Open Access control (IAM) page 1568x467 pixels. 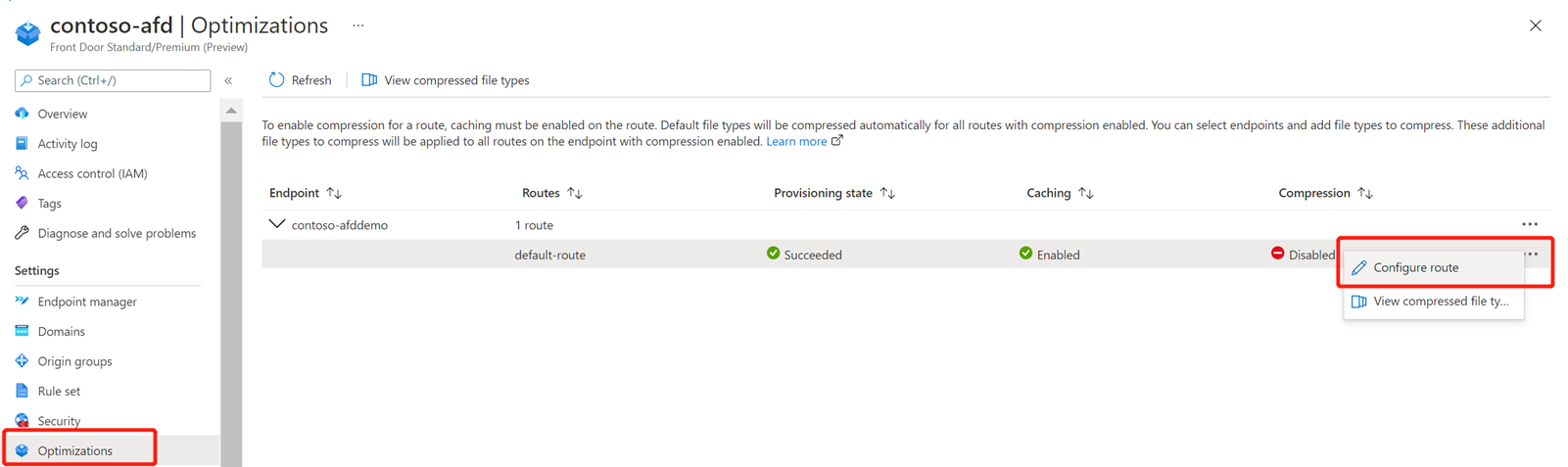[x=92, y=173]
